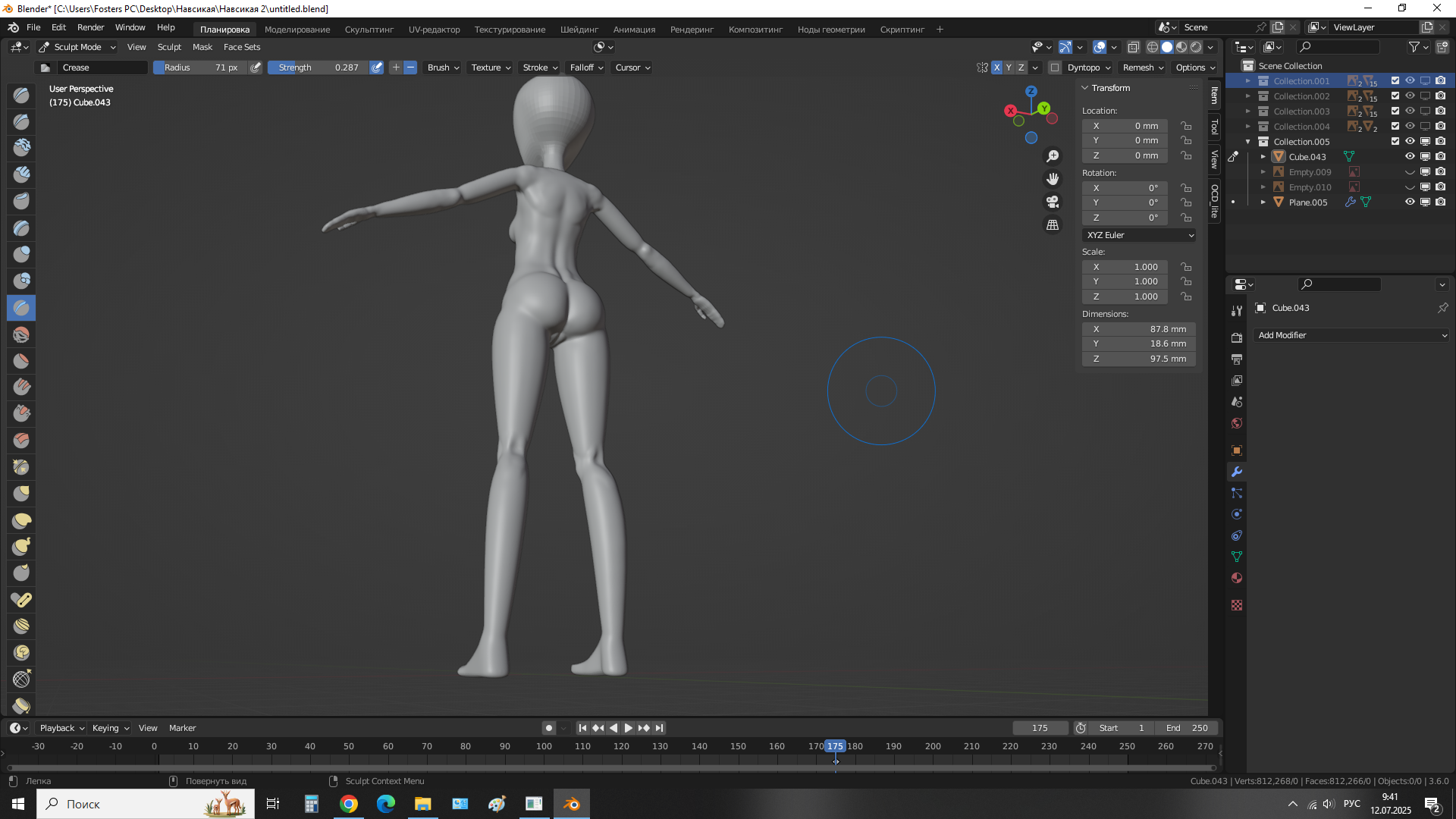Open Material properties tab icon
Image resolution: width=1456 pixels, height=819 pixels.
pos(1237,578)
